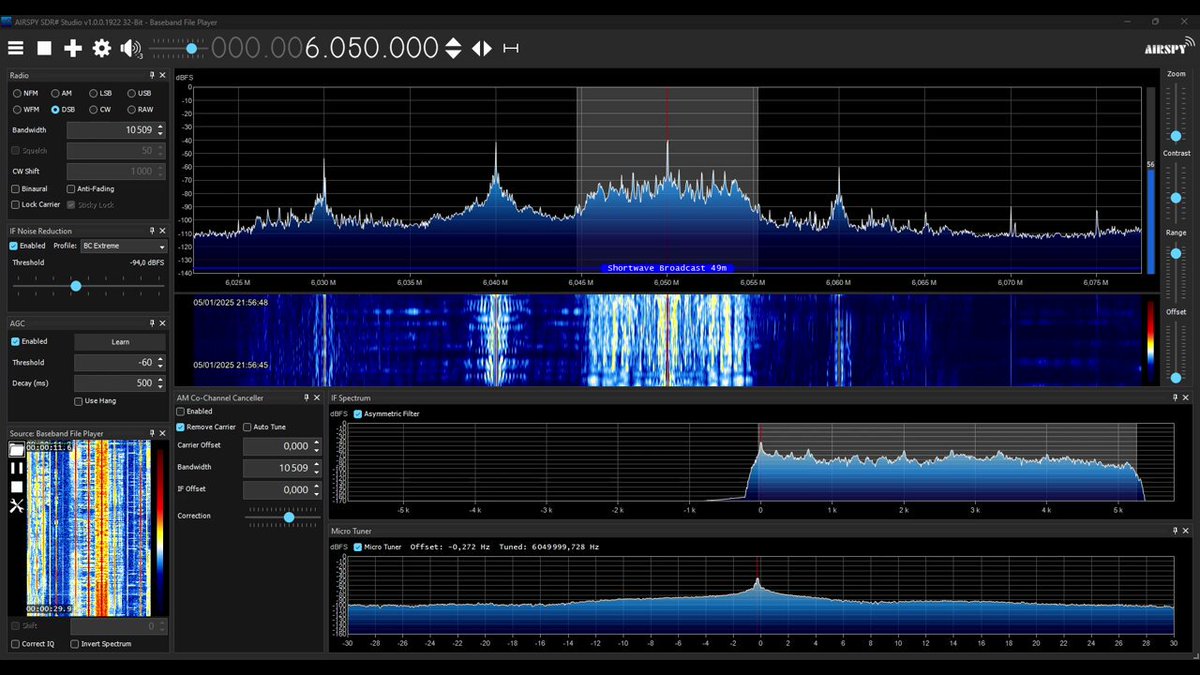Close the Radio panel
Screen dimensions: 1200x675
coord(162,75)
